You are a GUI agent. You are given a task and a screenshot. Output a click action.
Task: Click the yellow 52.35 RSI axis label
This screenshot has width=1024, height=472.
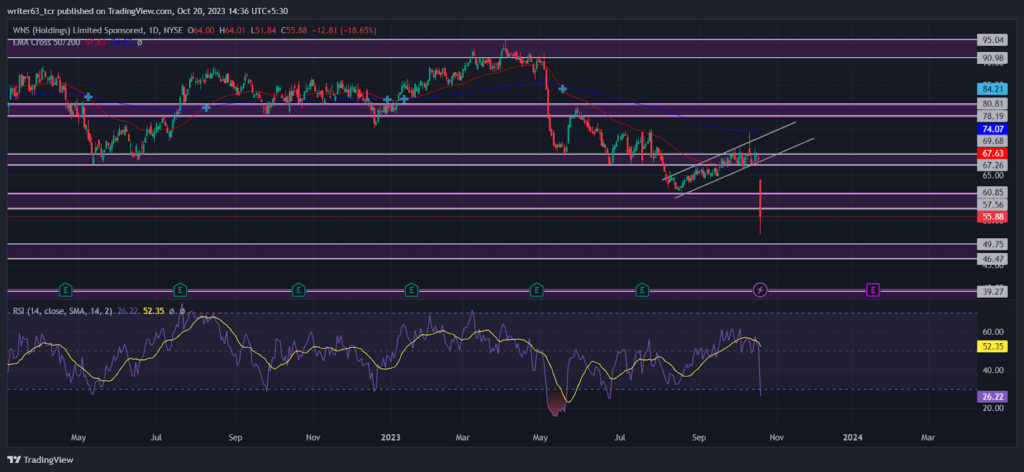[x=991, y=347]
